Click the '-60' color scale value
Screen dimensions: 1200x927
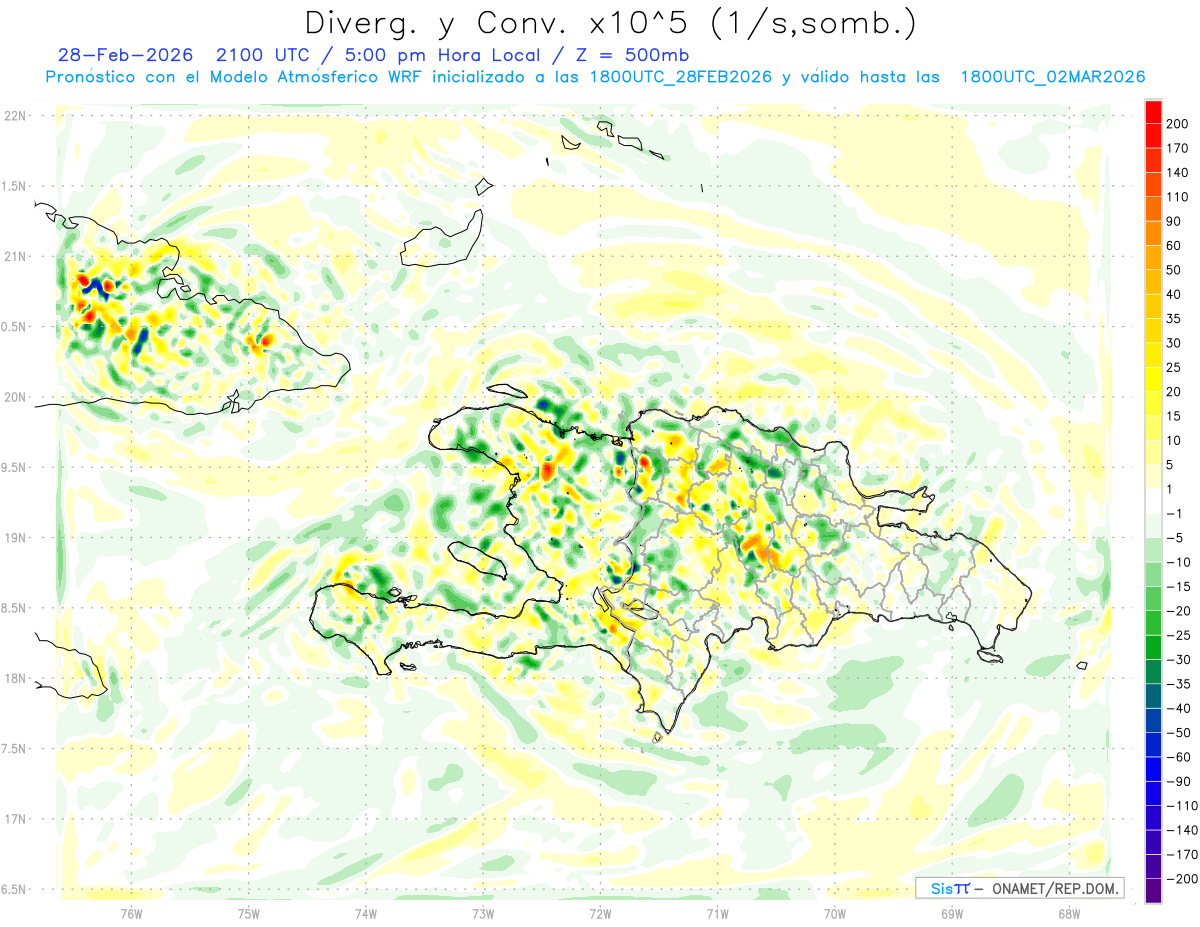pos(1177,757)
